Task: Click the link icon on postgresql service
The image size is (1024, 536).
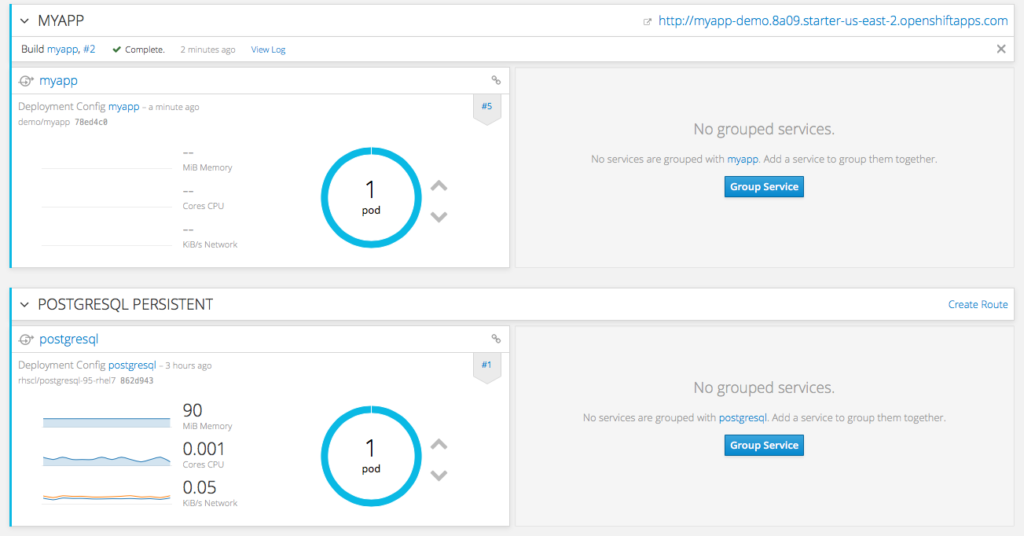Action: (496, 338)
